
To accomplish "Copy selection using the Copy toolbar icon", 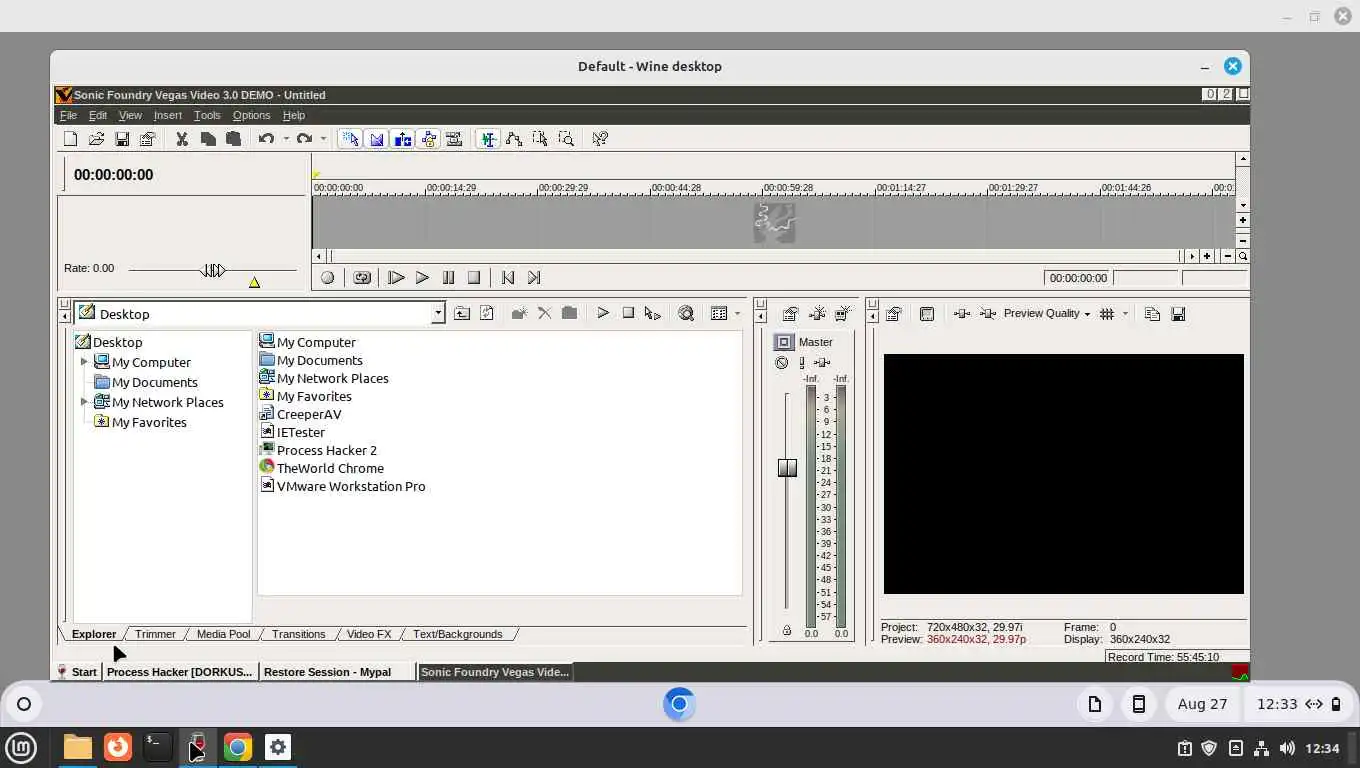I will tap(208, 139).
